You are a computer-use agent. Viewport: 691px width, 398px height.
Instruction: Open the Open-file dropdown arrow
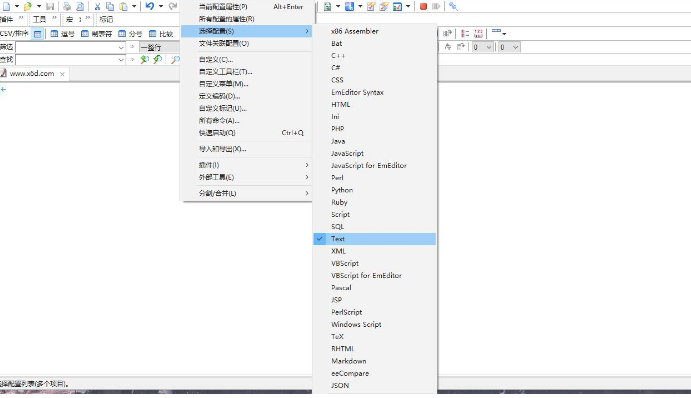[x=39, y=6]
